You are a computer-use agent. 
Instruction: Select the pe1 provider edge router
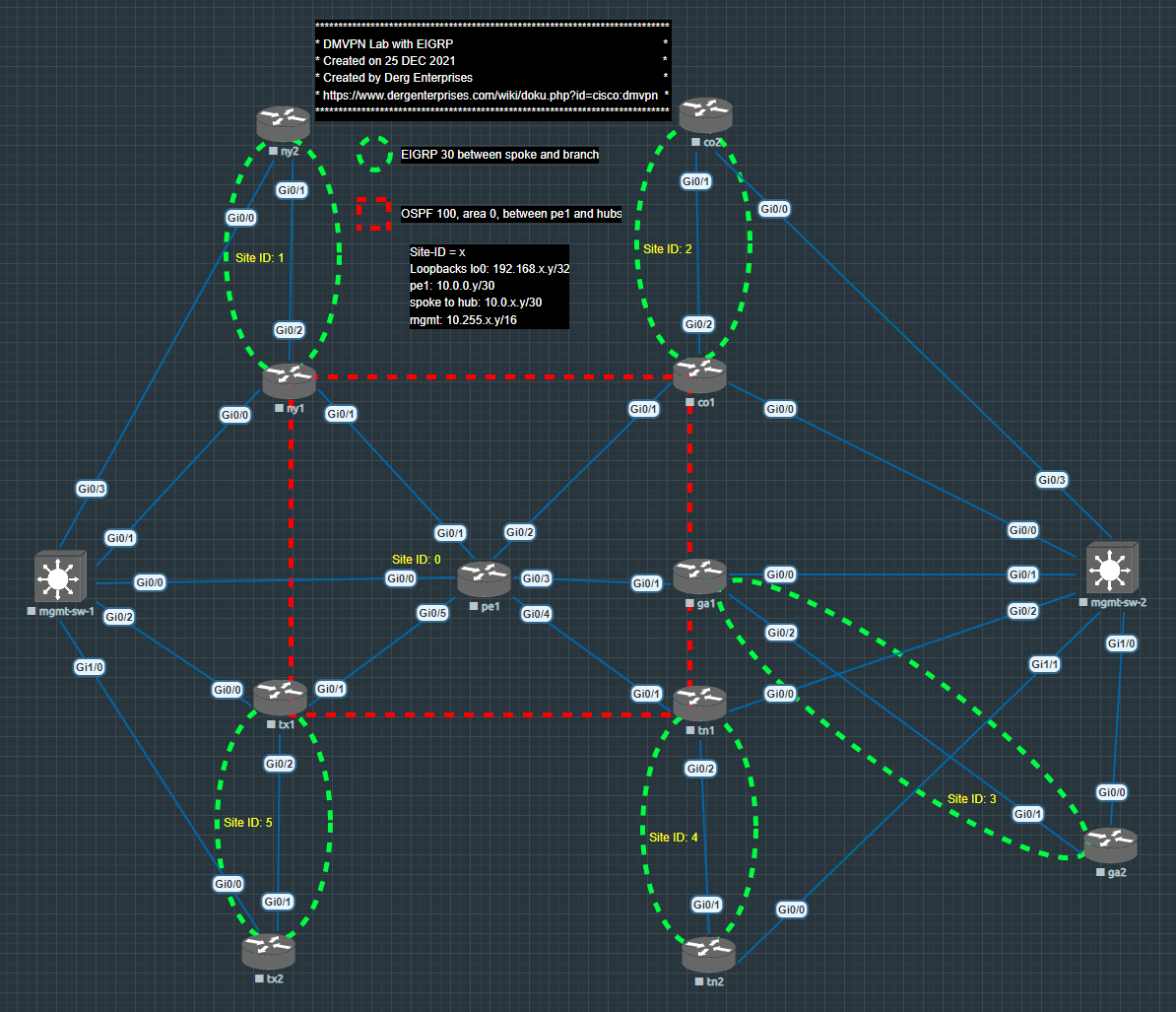[x=484, y=579]
